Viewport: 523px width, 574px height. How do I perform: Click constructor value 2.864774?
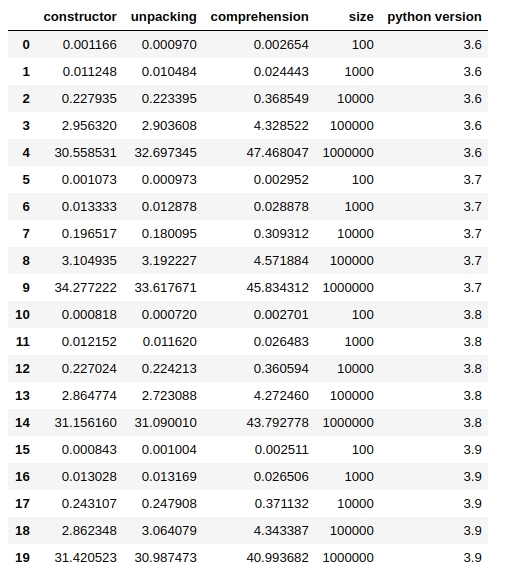click(89, 396)
